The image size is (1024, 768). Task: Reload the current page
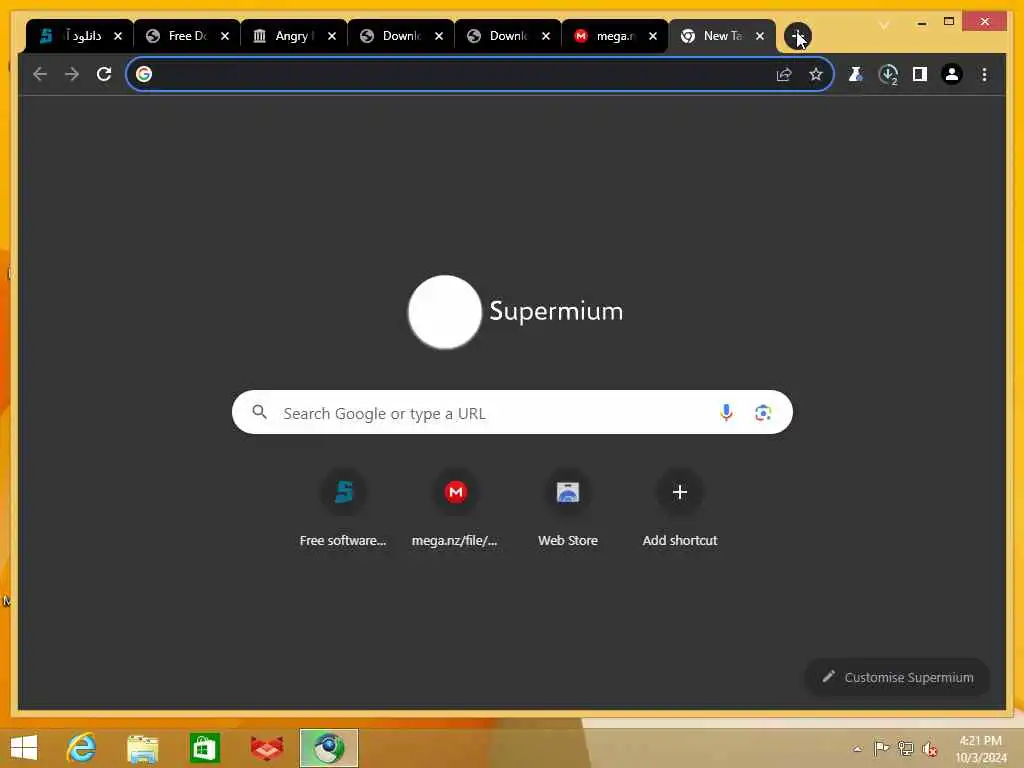point(104,74)
